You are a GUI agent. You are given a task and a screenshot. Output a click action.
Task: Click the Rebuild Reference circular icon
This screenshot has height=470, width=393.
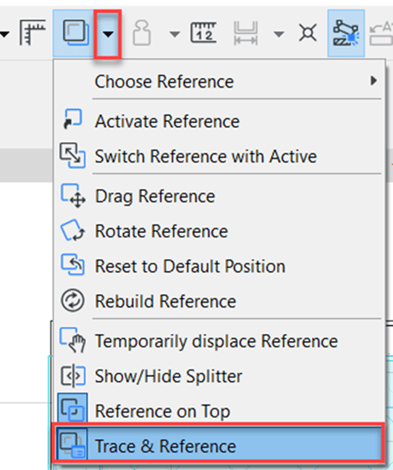pos(72,300)
